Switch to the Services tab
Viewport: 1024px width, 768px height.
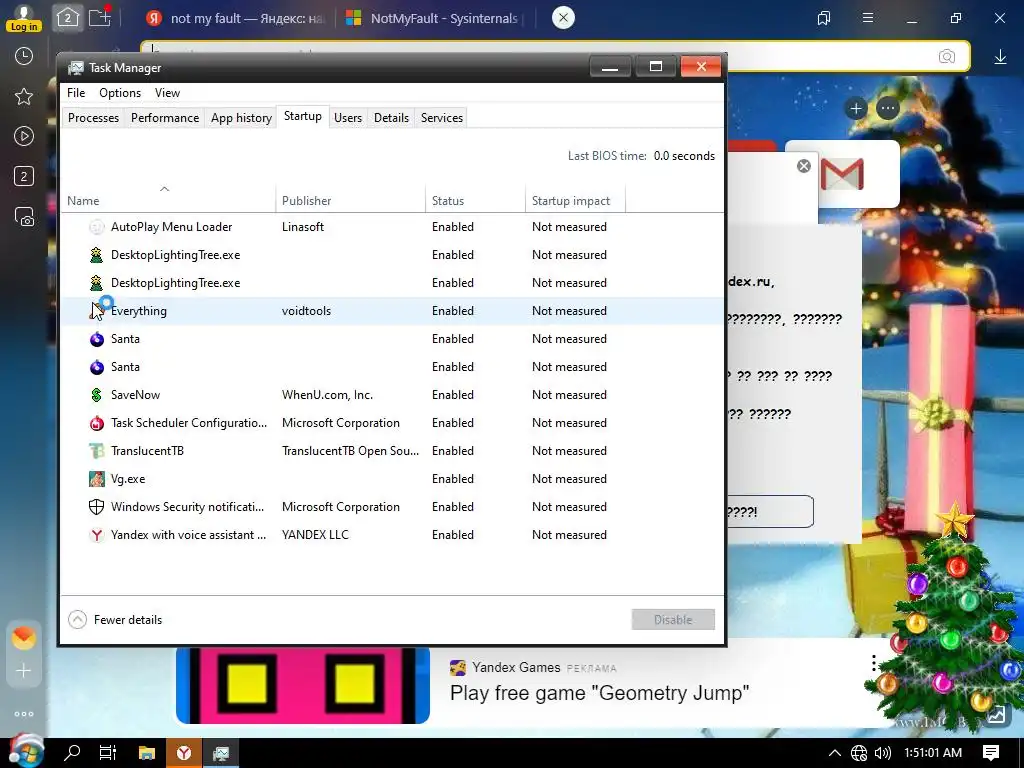[441, 118]
